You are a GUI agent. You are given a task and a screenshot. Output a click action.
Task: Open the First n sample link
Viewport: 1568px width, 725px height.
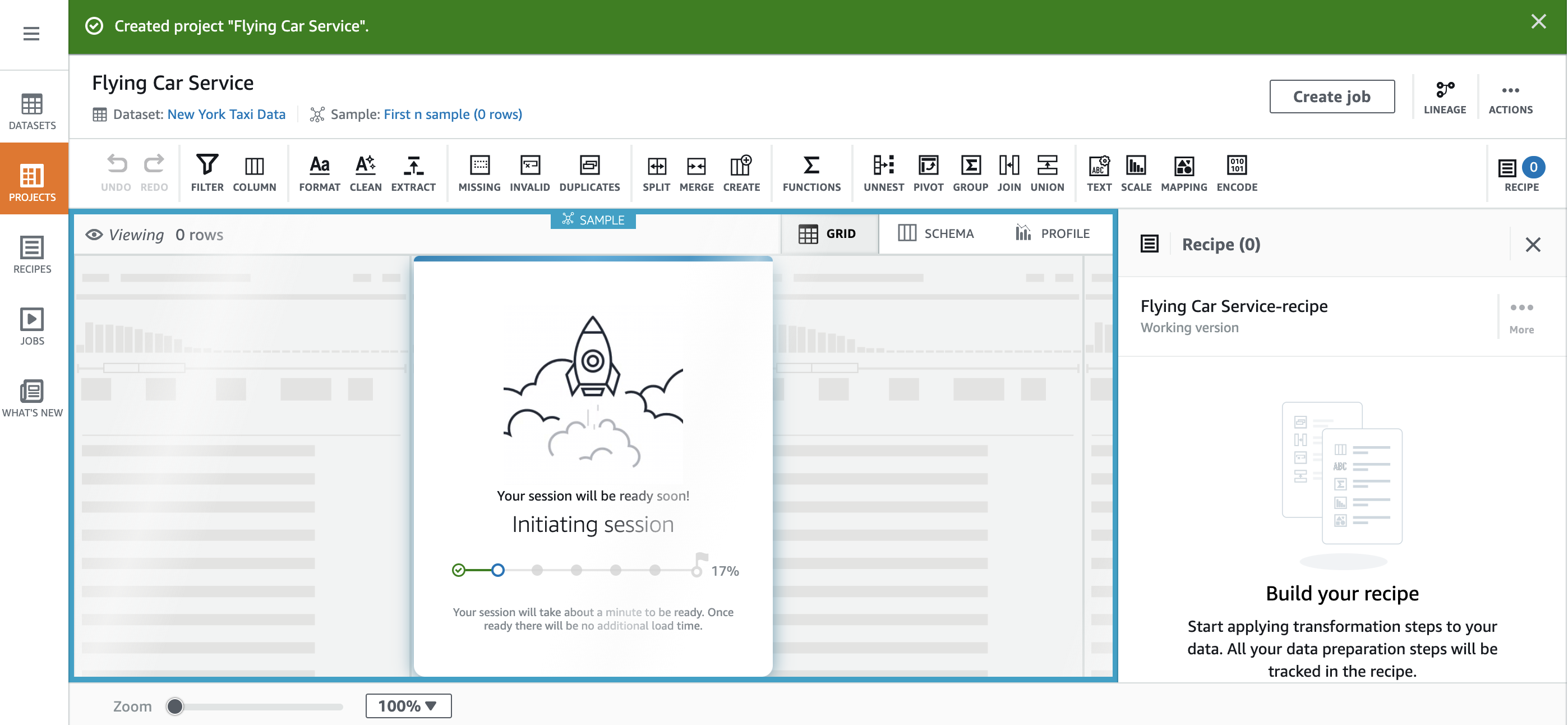coord(453,114)
